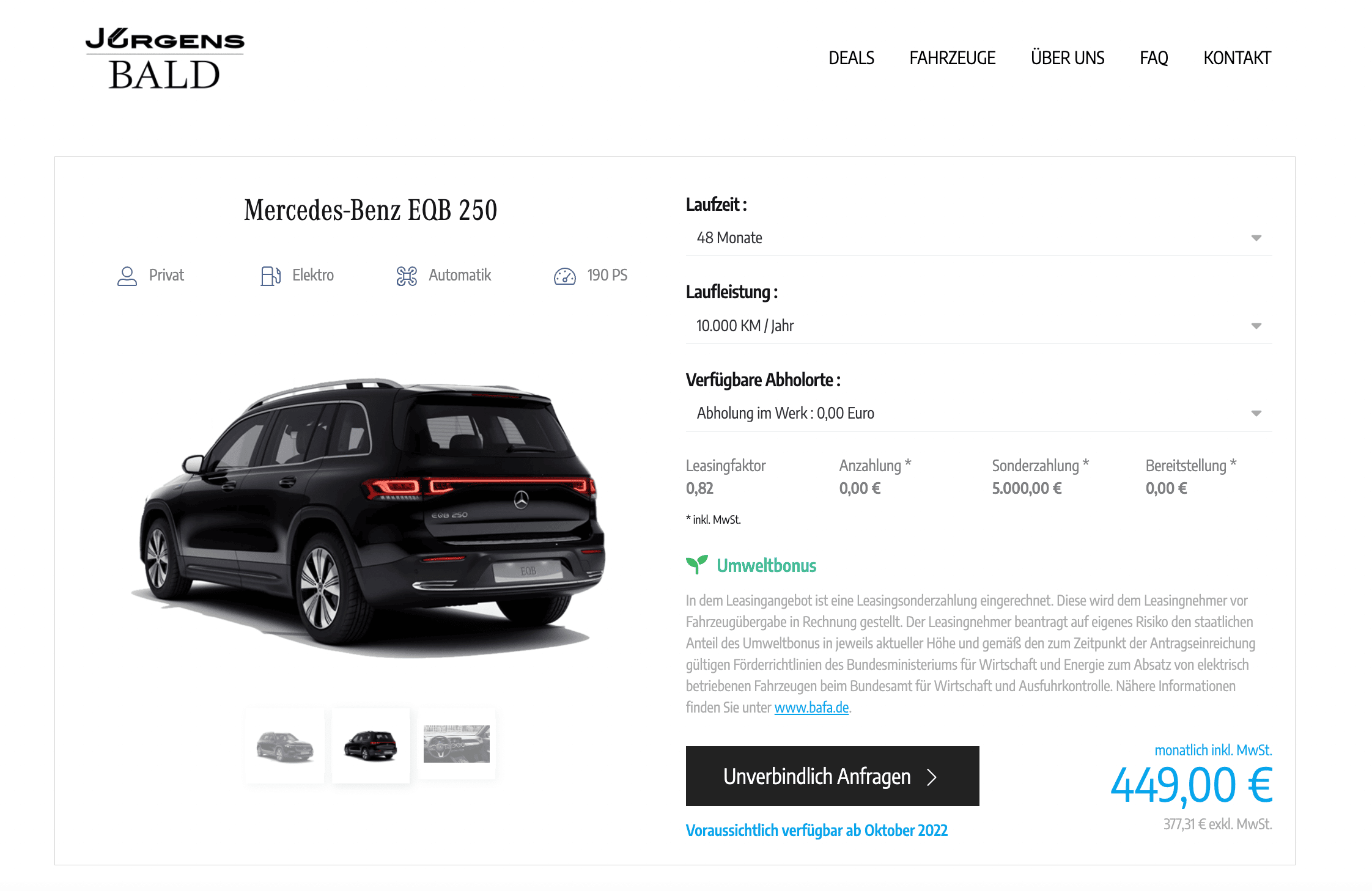Select the interior dashboard thumbnail

pos(457,744)
